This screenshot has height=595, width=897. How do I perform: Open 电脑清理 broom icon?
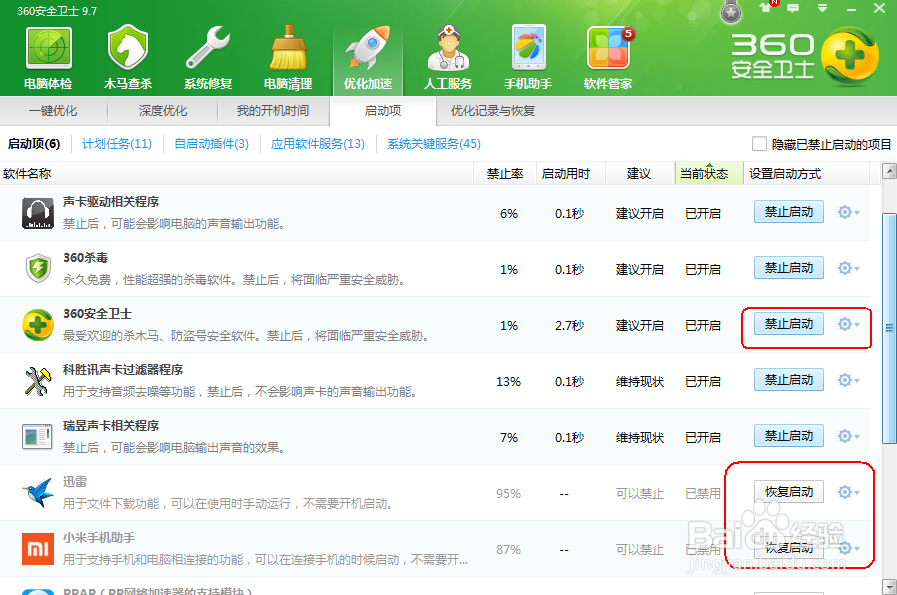point(288,47)
